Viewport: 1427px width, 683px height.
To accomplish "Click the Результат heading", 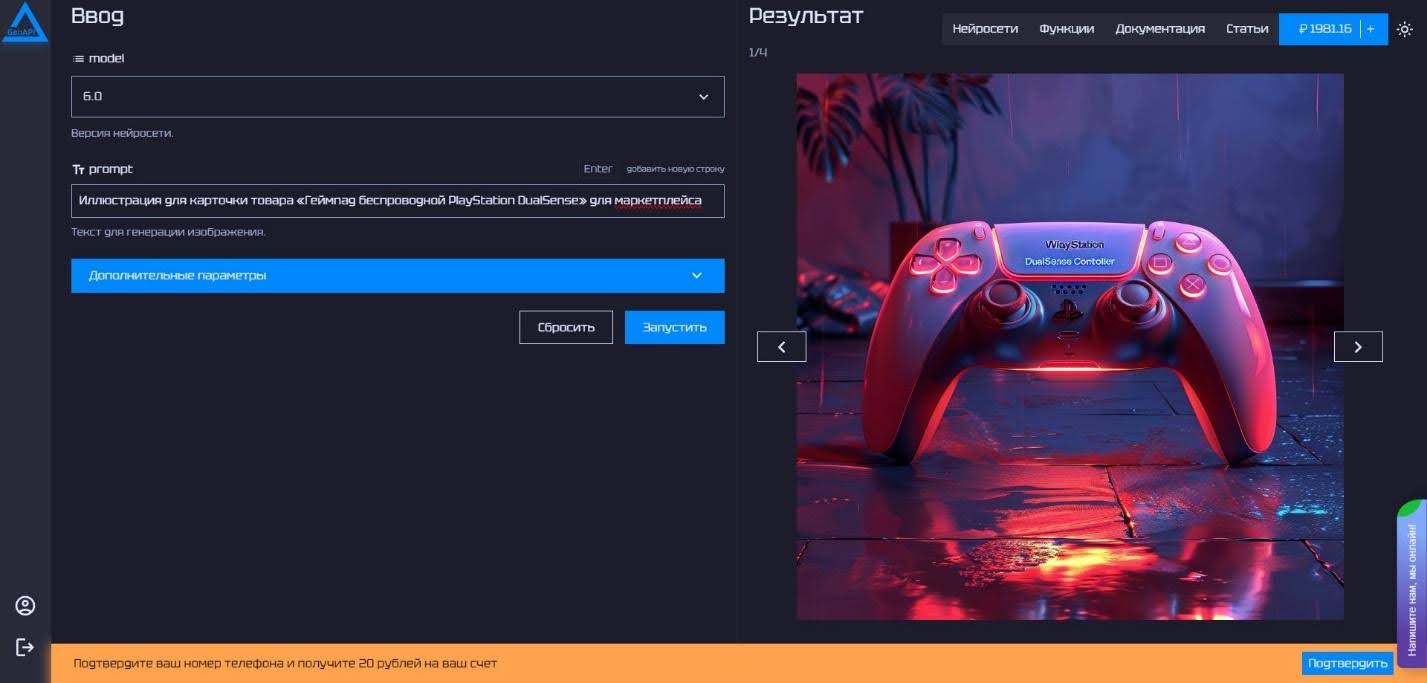I will [x=806, y=16].
